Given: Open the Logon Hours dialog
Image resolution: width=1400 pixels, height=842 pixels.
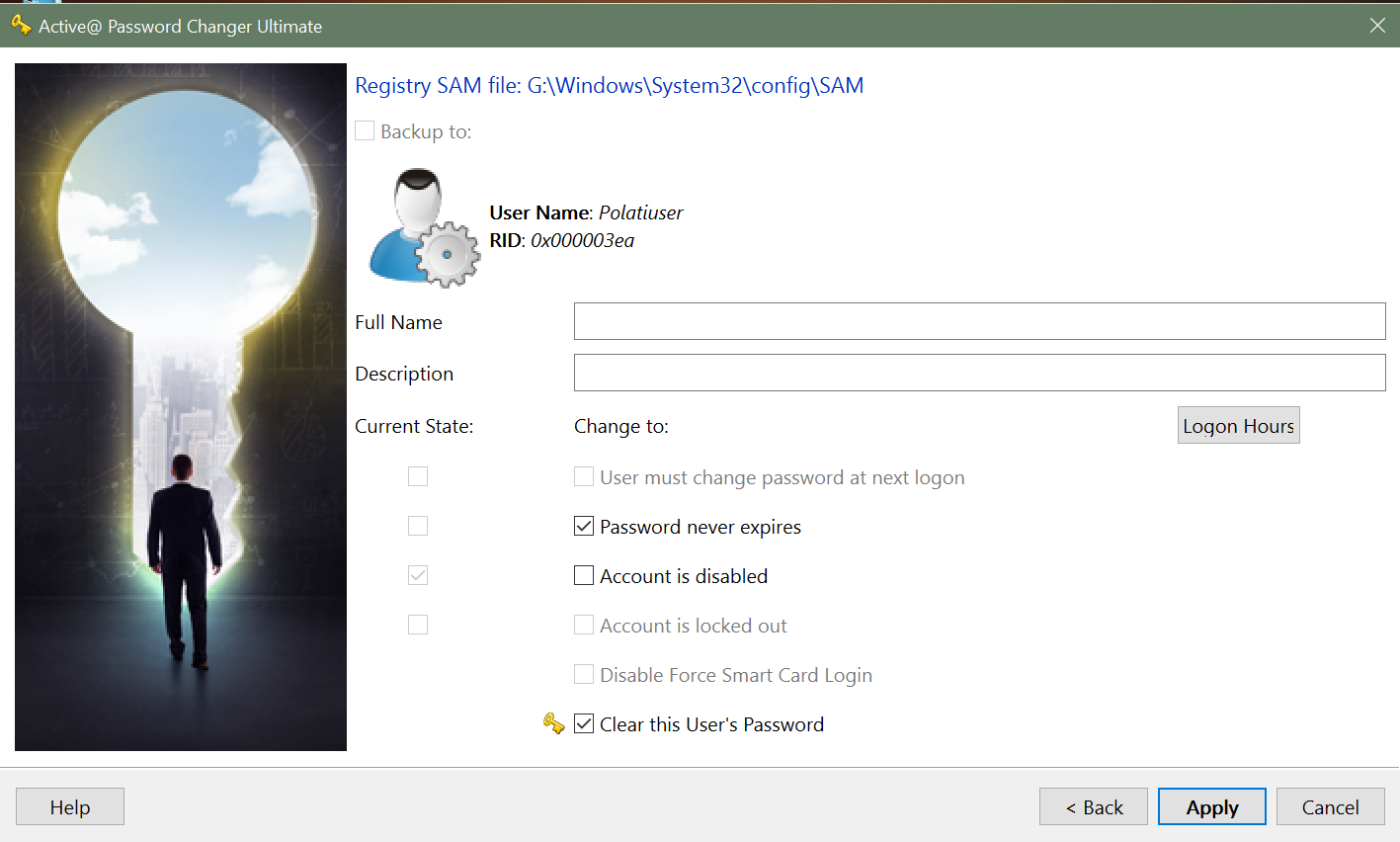Looking at the screenshot, I should click(x=1238, y=426).
